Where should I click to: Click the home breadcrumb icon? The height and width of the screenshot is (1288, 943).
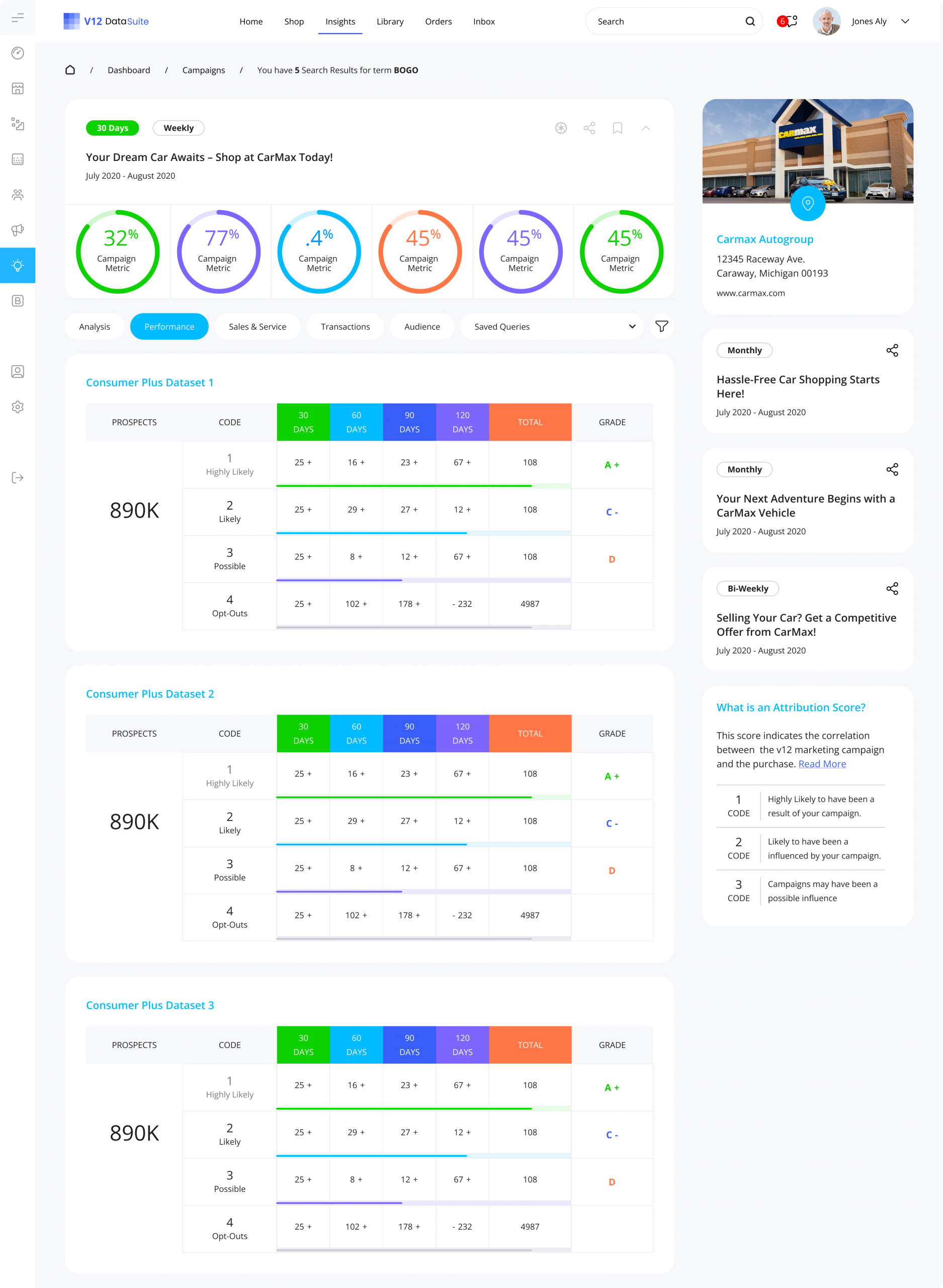(x=70, y=70)
